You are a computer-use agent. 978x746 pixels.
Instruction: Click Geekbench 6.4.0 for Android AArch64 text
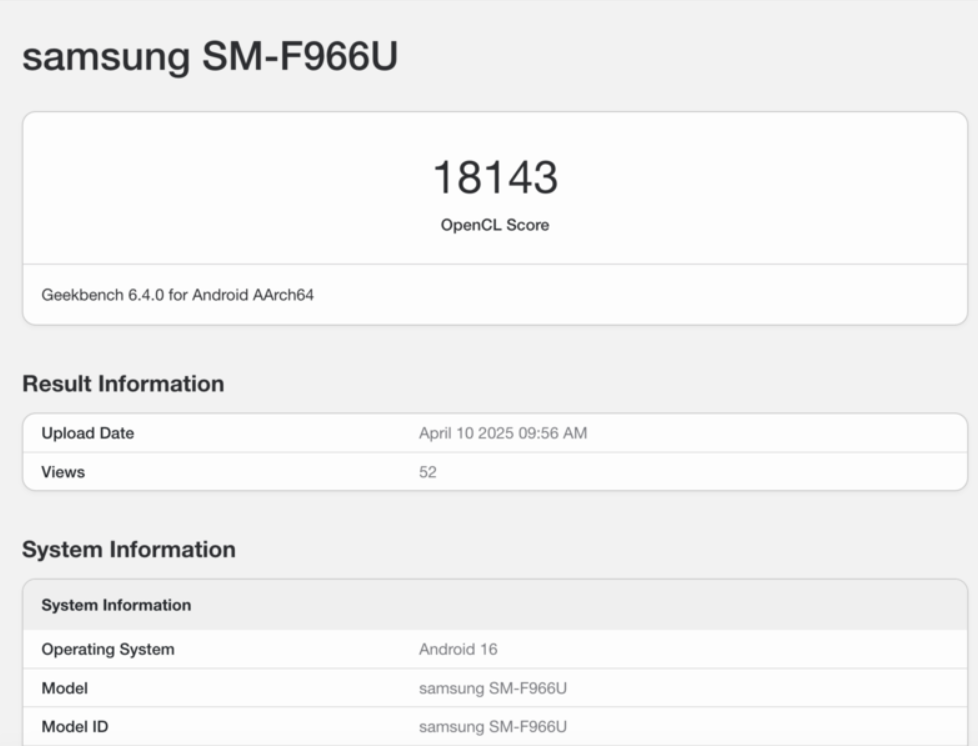click(178, 295)
